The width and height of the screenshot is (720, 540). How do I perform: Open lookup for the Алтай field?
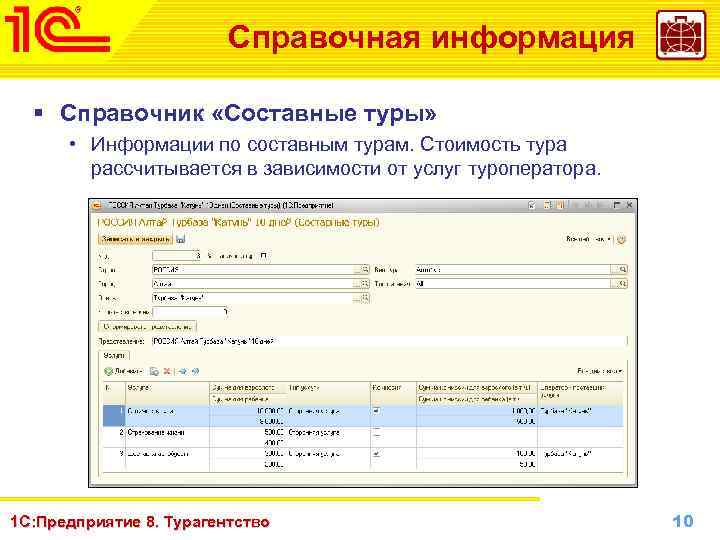pyautogui.click(x=365, y=284)
